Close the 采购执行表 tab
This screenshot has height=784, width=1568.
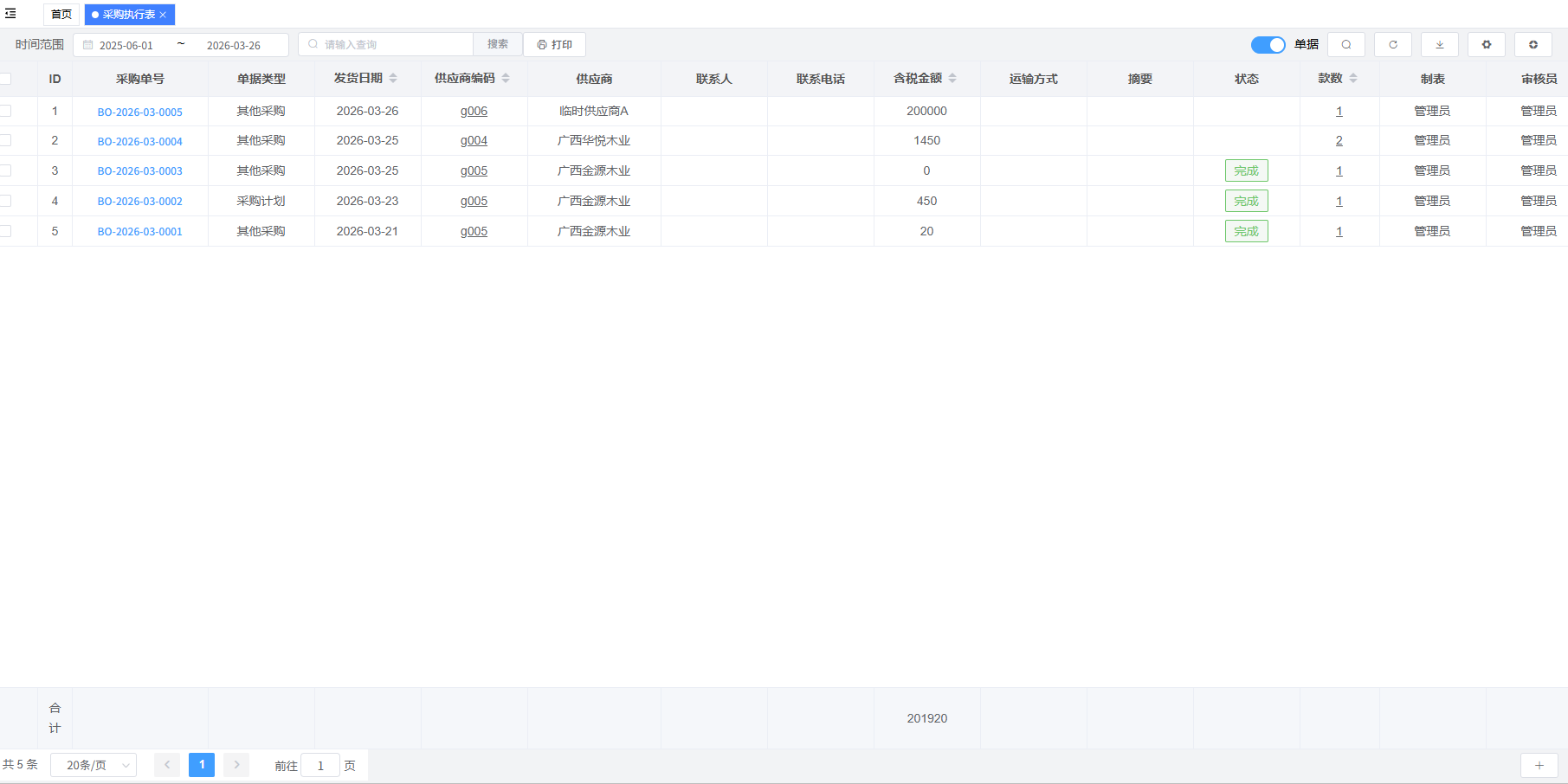point(163,15)
